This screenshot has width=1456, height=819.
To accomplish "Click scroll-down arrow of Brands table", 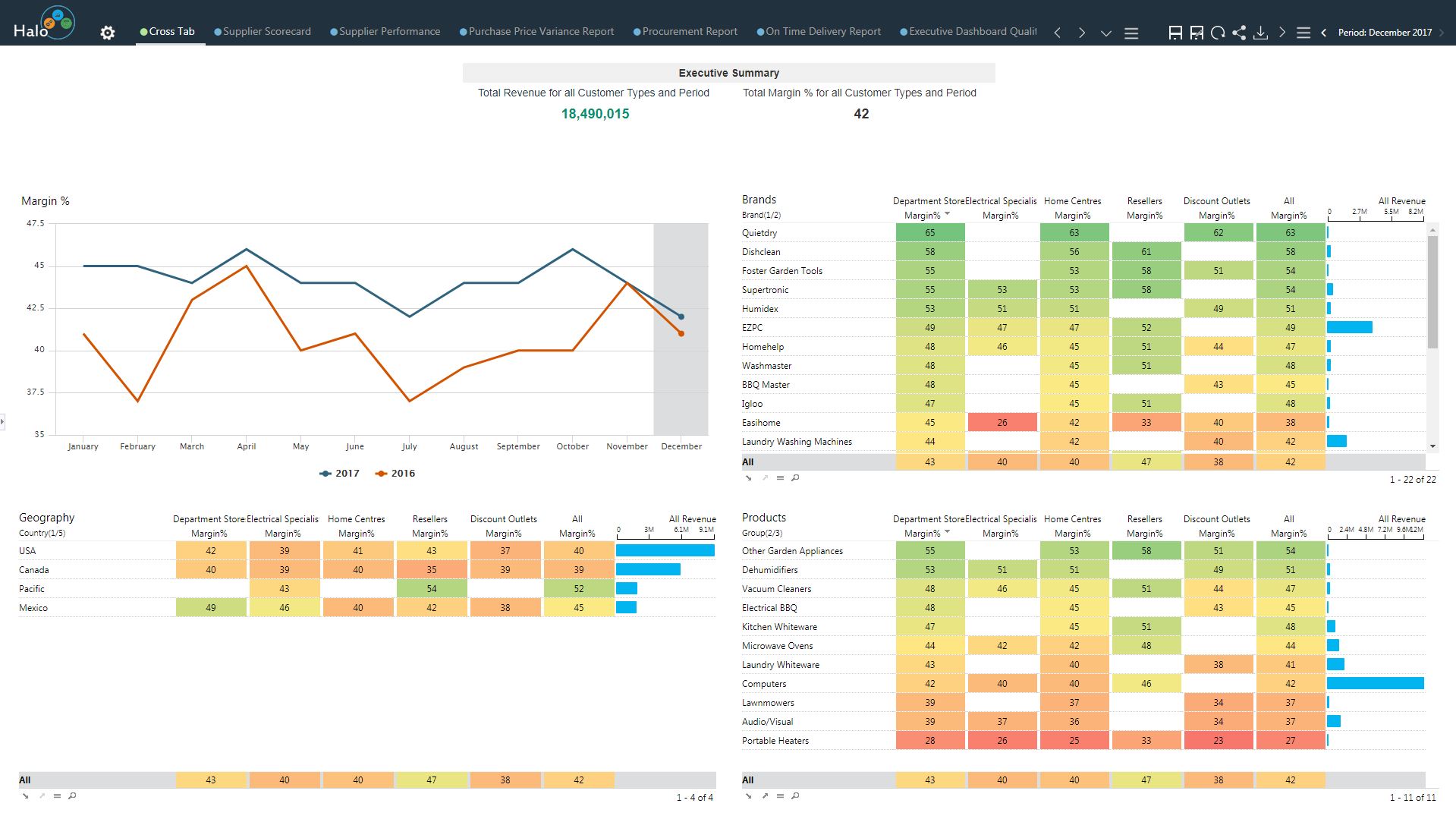I will 1432,446.
